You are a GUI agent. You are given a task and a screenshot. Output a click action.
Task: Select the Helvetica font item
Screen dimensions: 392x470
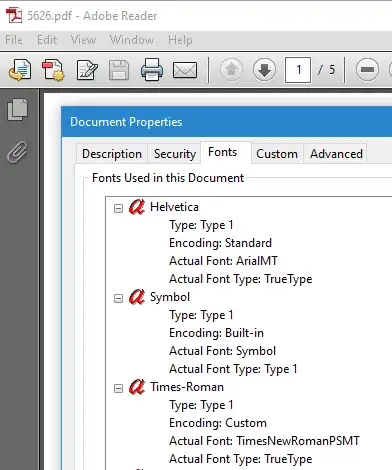(174, 207)
